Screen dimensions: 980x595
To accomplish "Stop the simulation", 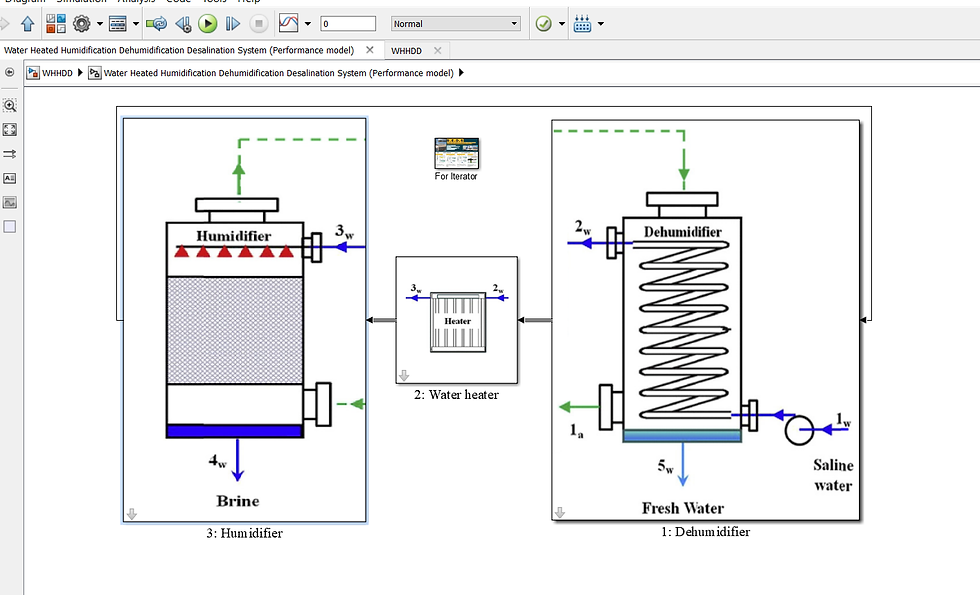I will (x=258, y=24).
